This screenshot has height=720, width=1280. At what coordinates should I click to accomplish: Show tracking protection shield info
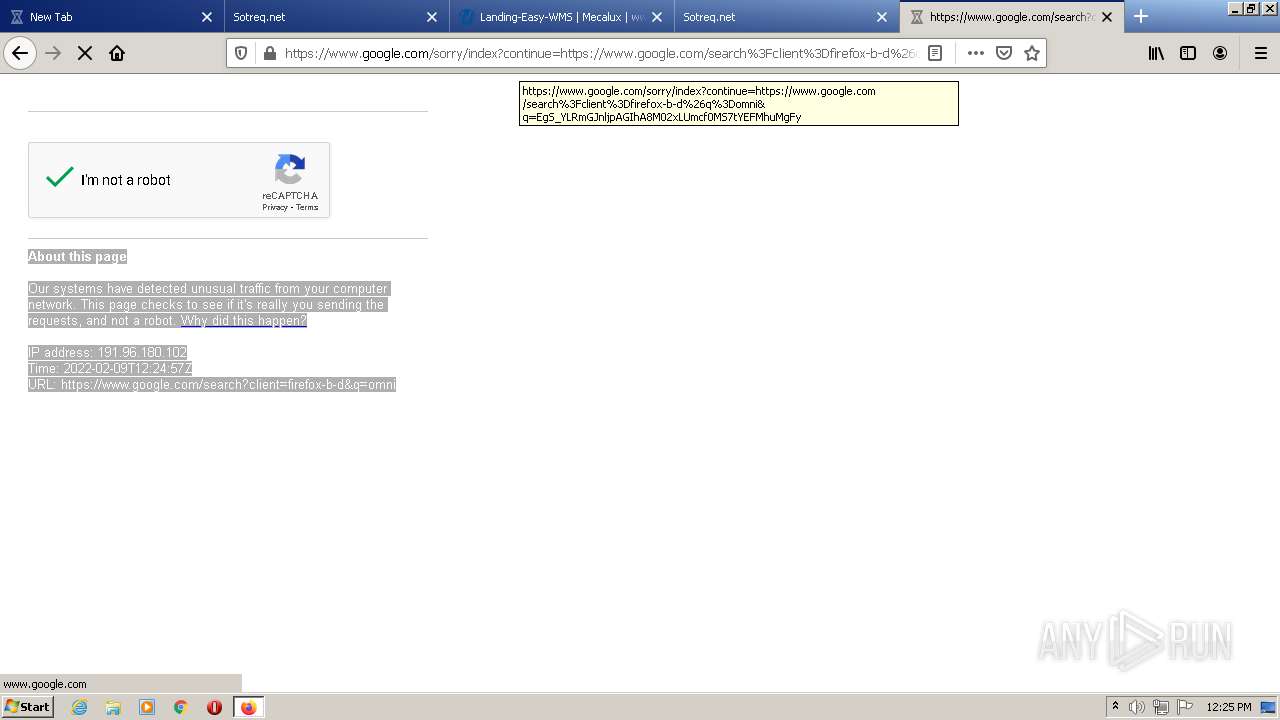241,53
